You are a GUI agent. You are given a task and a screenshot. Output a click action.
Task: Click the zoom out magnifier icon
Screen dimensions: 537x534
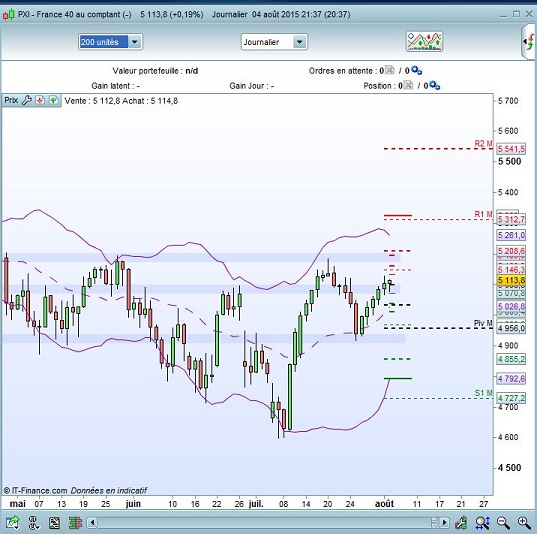tap(503, 523)
